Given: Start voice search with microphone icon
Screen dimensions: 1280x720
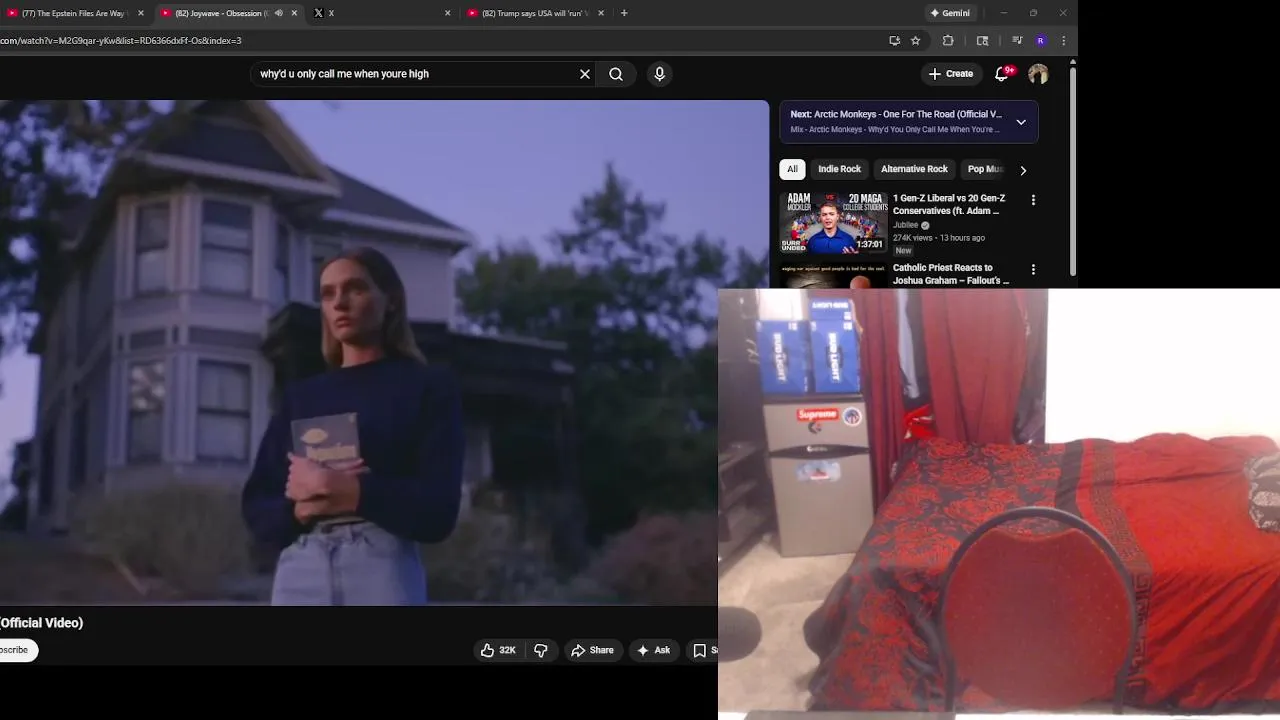Looking at the screenshot, I should click(x=659, y=74).
